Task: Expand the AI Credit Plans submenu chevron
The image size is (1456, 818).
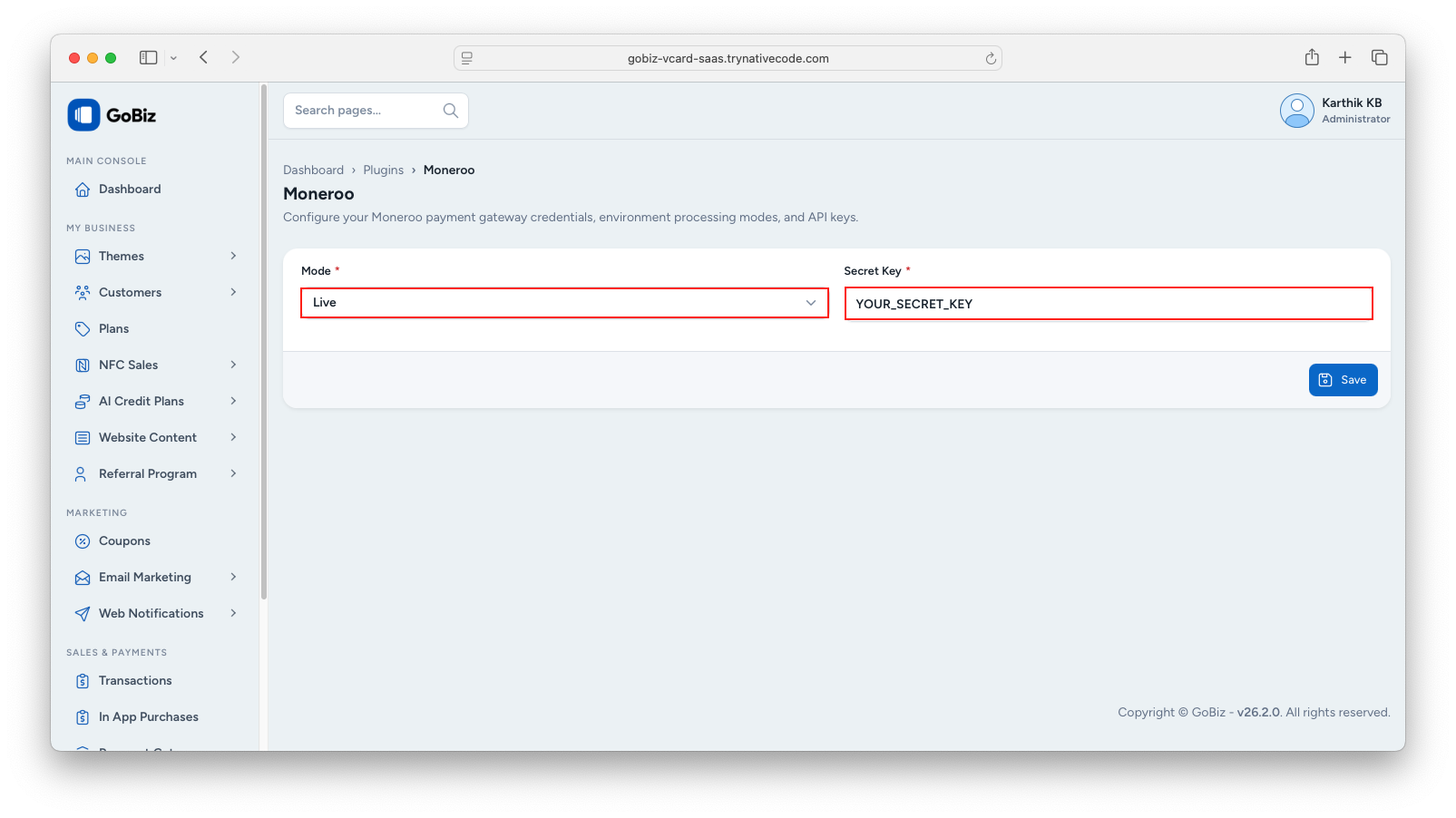Action: click(233, 401)
